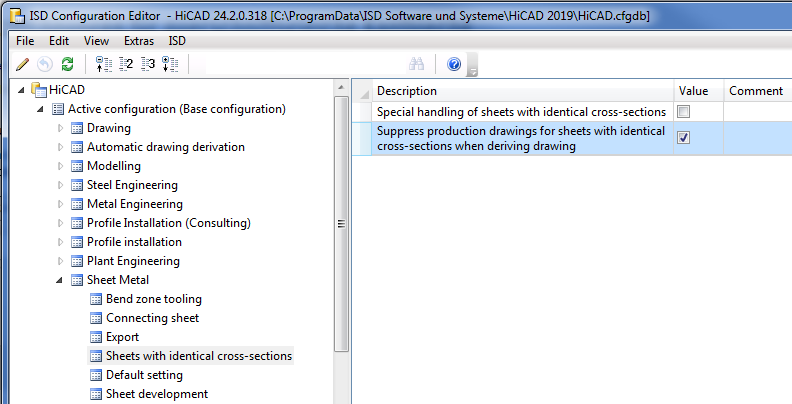Collapse the Sheet Metal tree node
This screenshot has height=404, width=792.
[60, 280]
